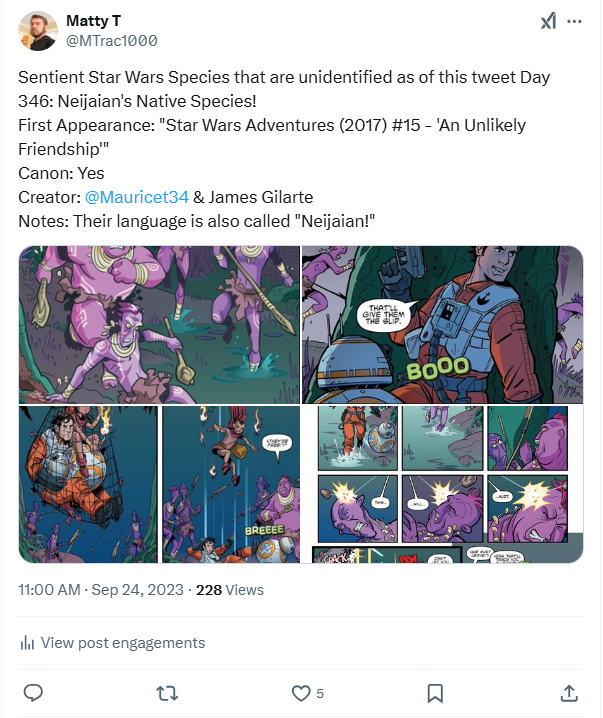
Task: Open View post engagements
Action: [x=123, y=643]
